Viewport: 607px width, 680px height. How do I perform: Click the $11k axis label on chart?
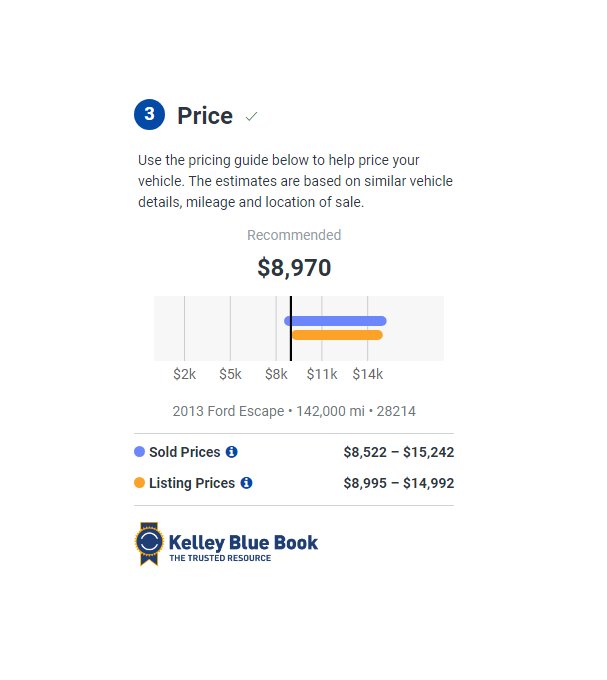click(x=322, y=374)
